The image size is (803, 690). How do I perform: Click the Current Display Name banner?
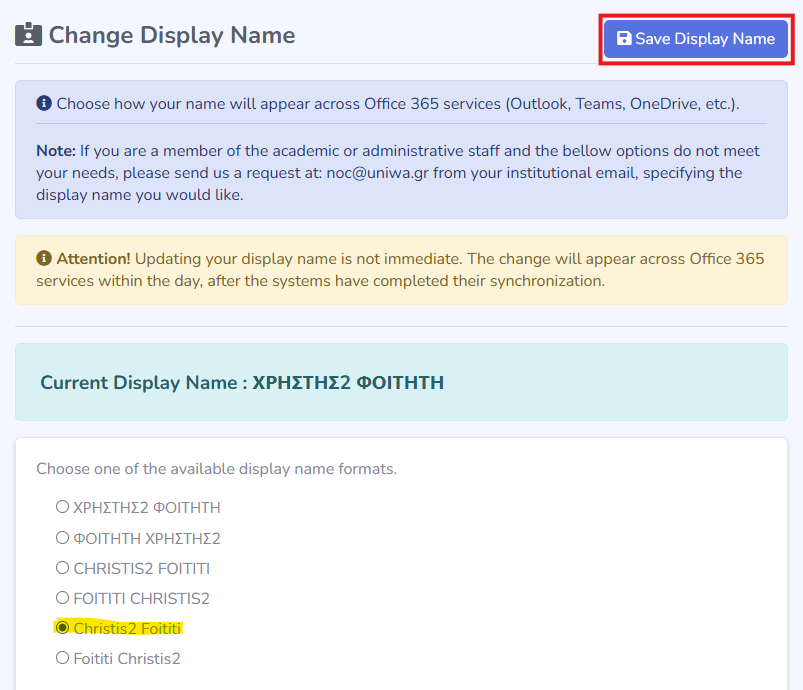tap(402, 382)
